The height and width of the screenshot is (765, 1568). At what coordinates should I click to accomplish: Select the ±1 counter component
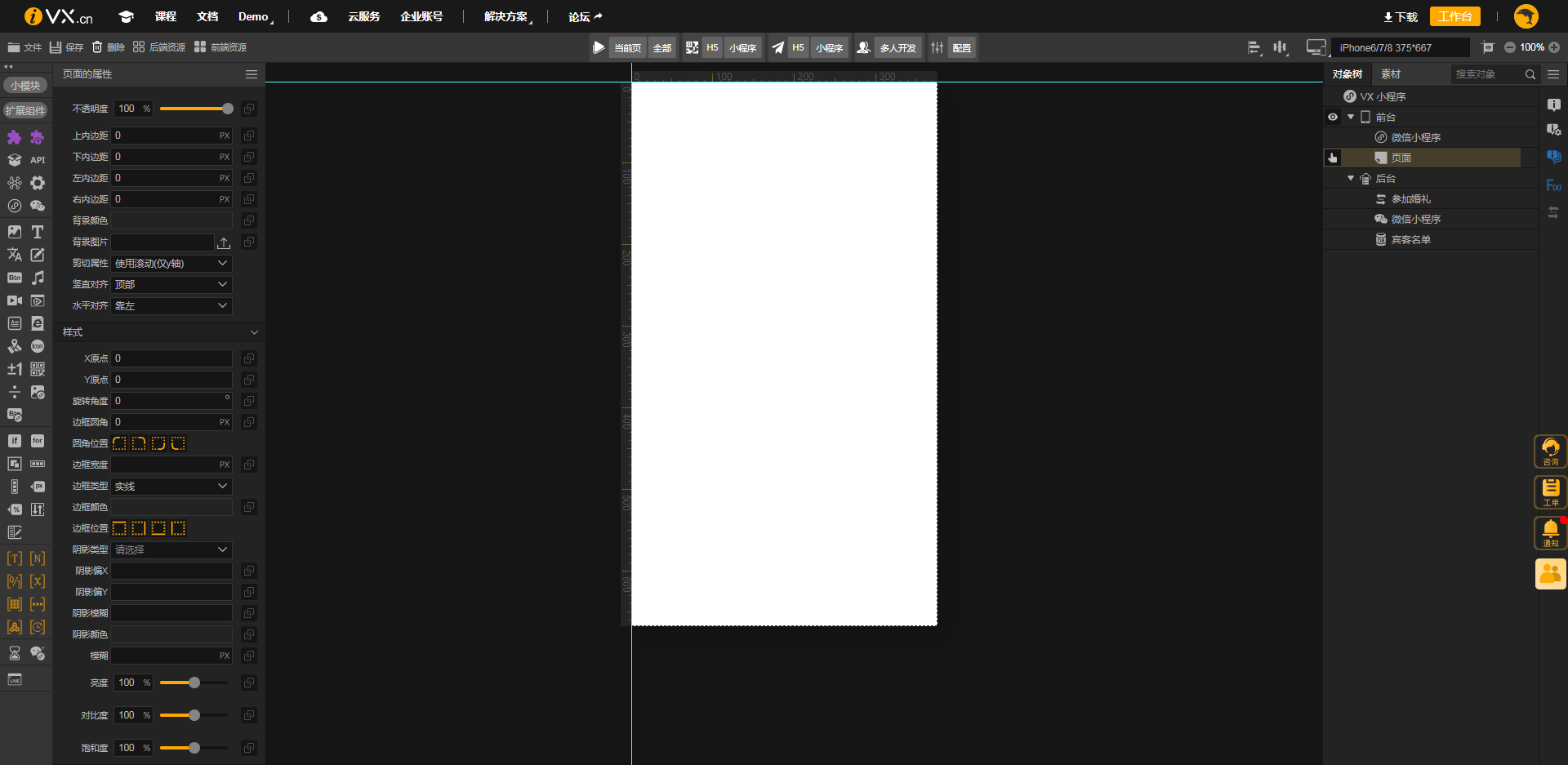click(x=15, y=369)
